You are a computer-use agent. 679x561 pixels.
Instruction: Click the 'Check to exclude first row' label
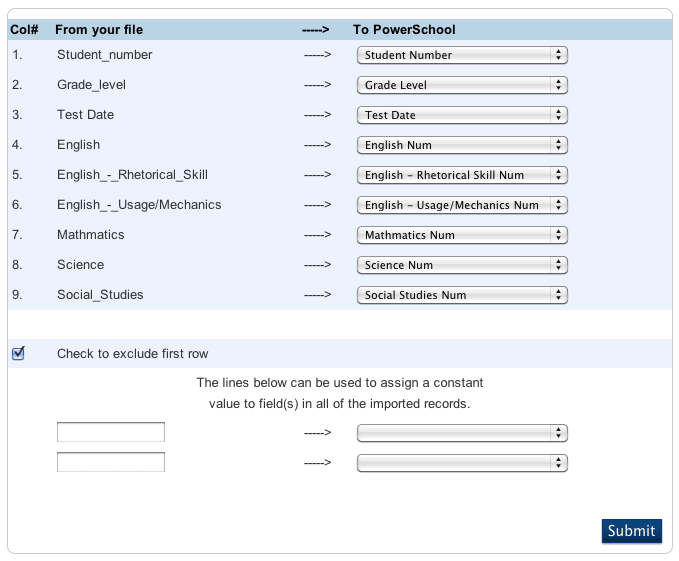point(133,354)
